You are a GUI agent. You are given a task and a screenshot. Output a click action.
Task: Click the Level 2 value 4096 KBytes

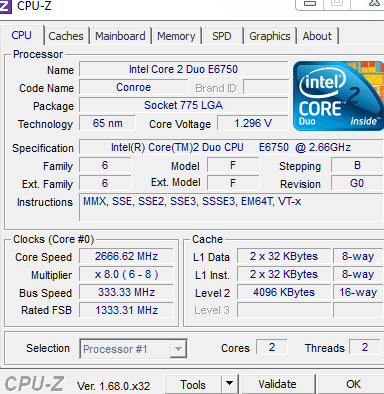pos(284,292)
